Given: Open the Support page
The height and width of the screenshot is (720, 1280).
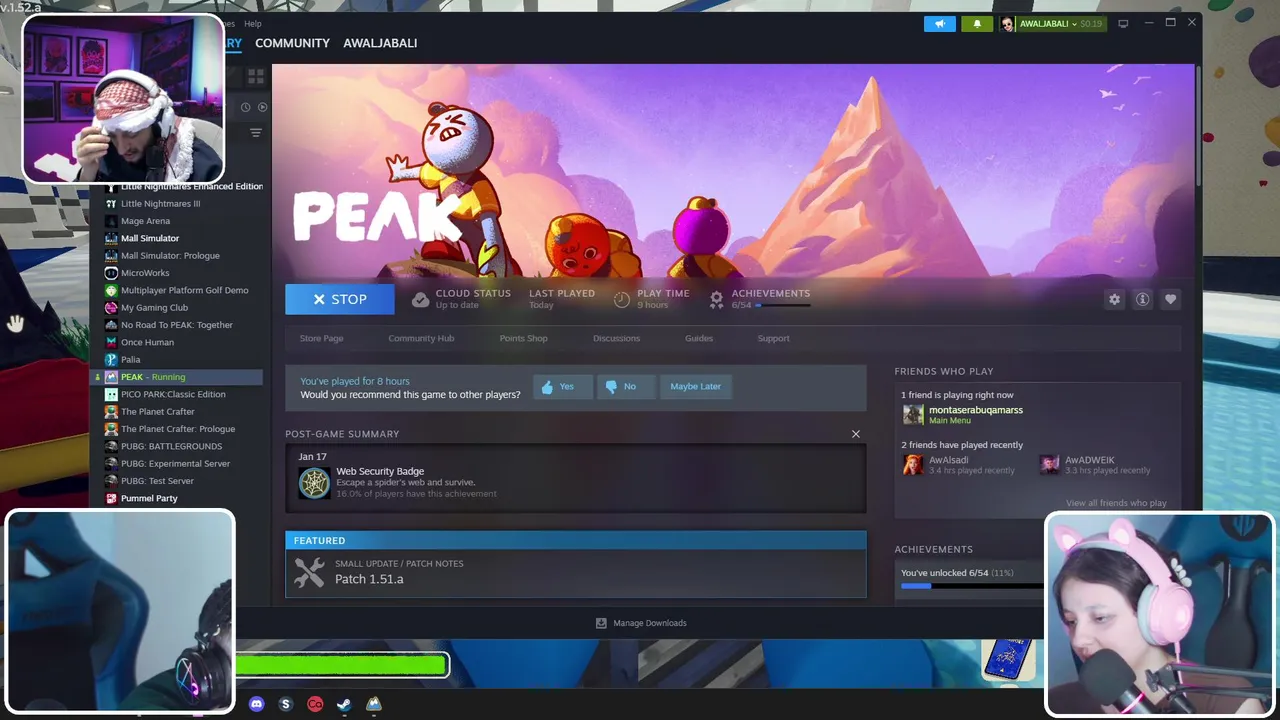Looking at the screenshot, I should (773, 338).
